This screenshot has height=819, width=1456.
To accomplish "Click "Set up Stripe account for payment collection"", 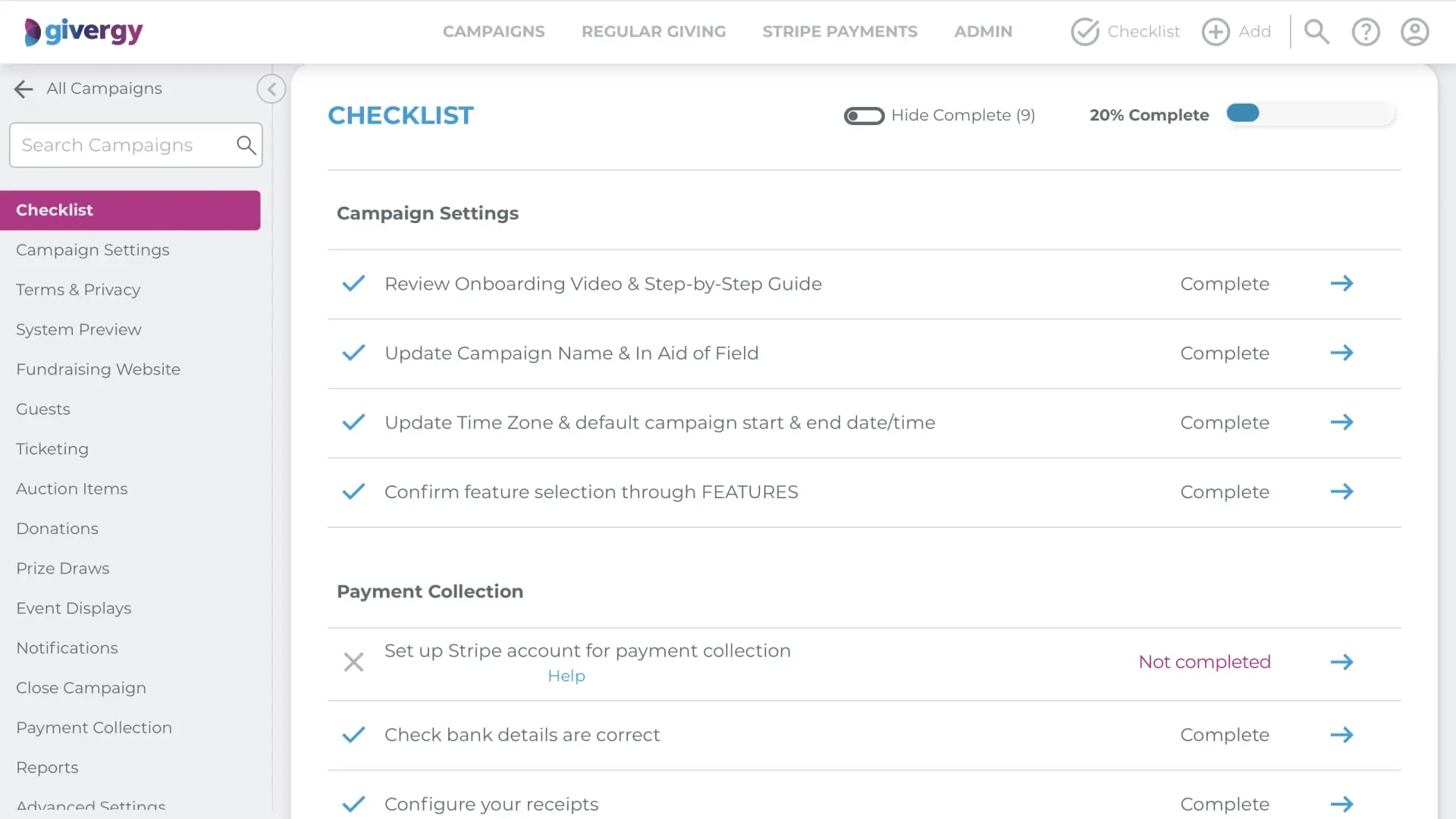I will (x=587, y=651).
